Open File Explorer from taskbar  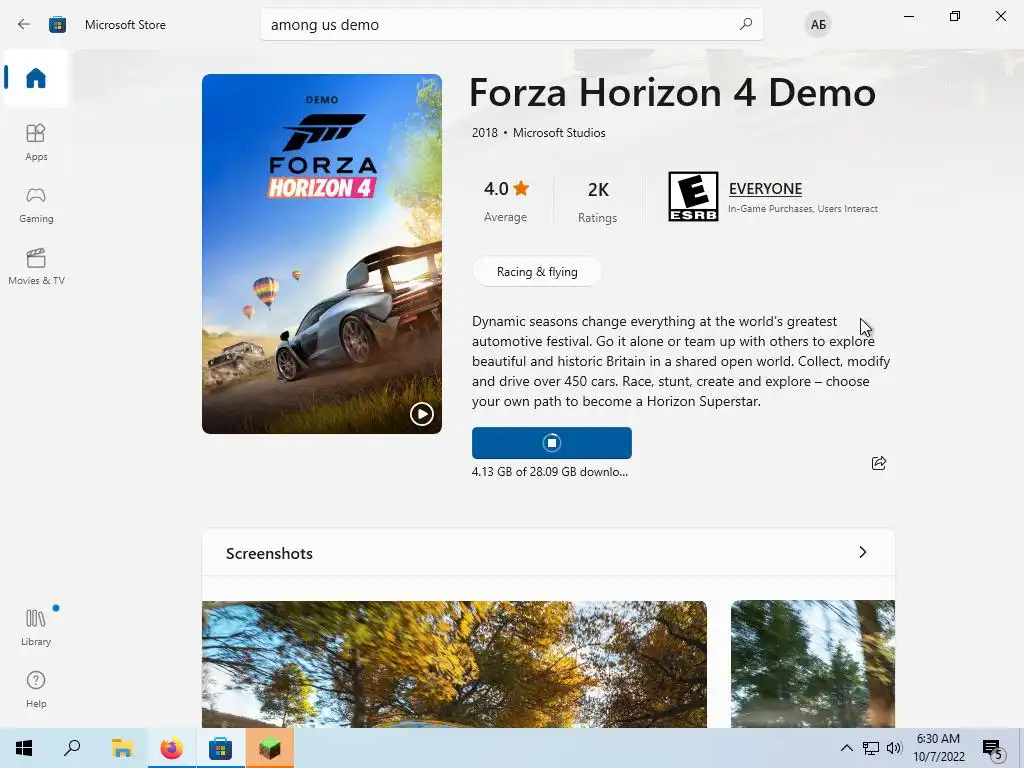pos(122,748)
